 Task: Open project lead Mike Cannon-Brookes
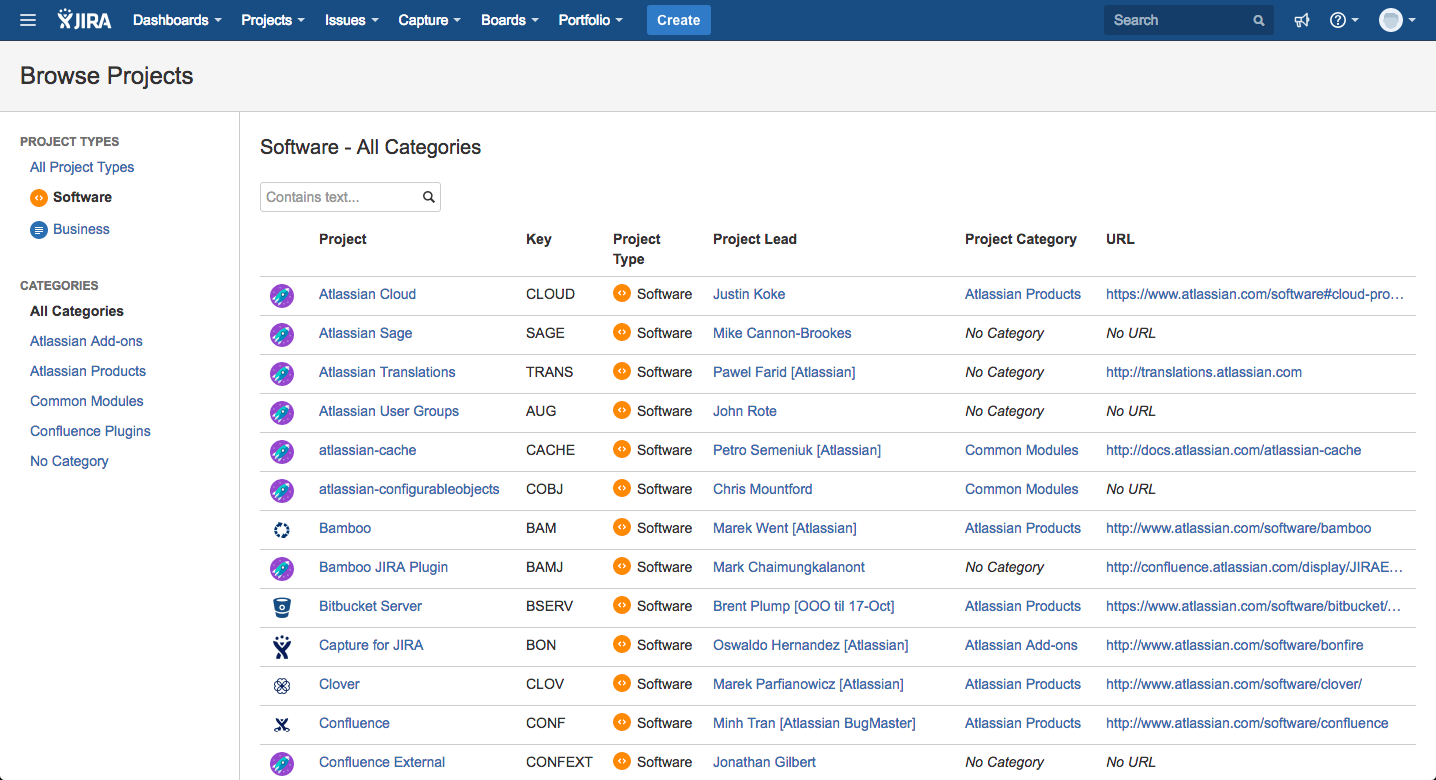[782, 333]
